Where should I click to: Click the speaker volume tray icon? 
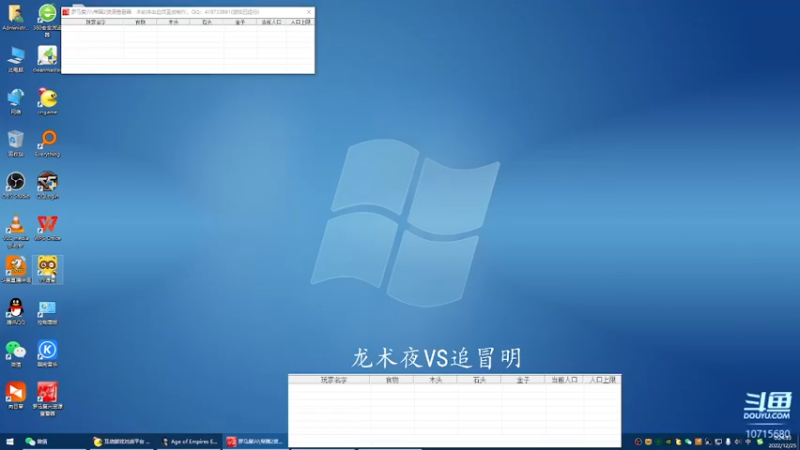tap(738, 442)
